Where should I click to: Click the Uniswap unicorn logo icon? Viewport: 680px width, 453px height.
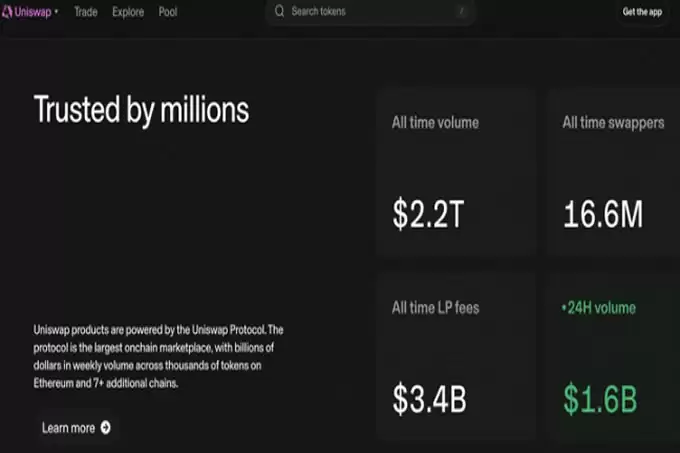(7, 12)
